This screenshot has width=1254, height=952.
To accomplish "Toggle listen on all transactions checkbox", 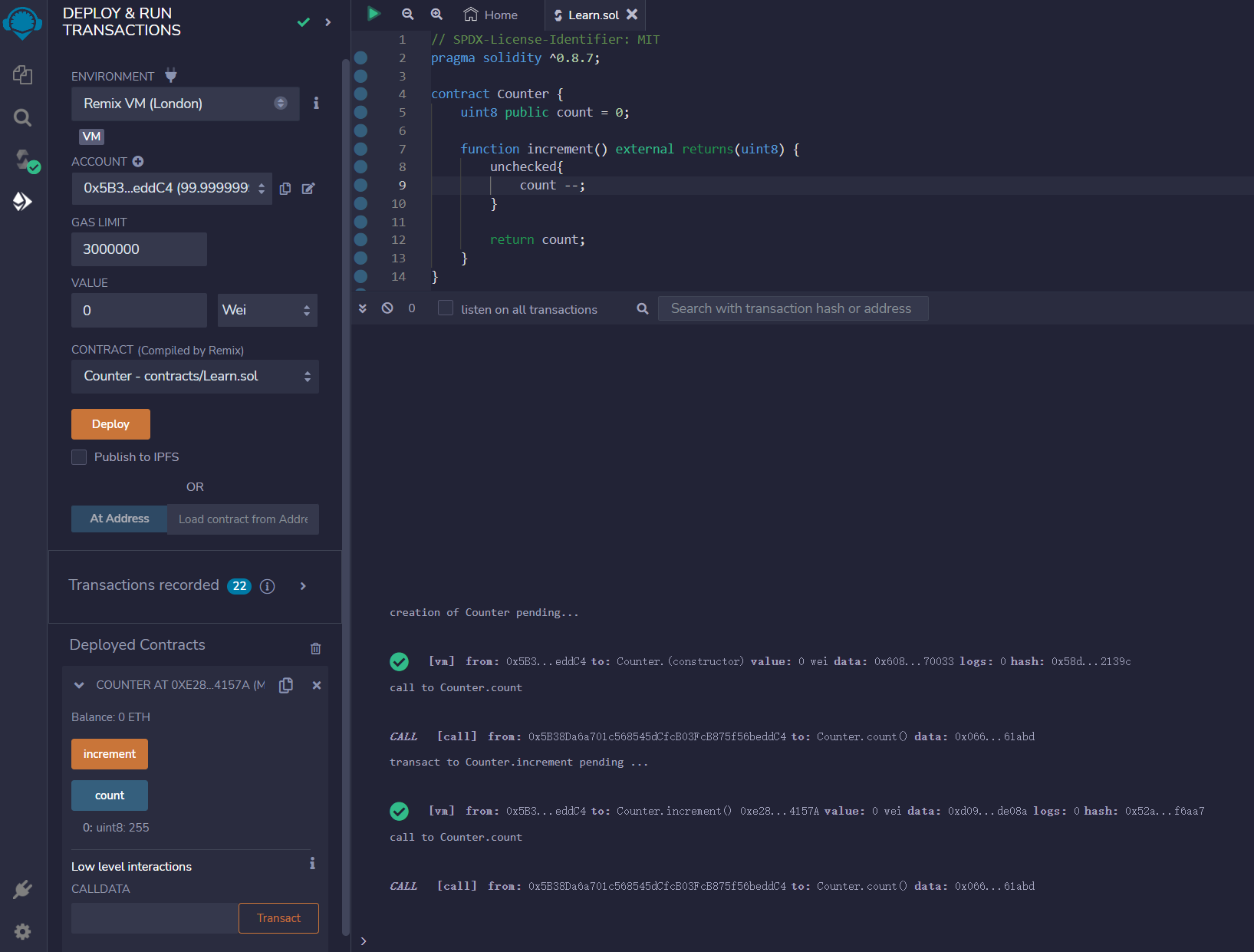I will tap(445, 308).
